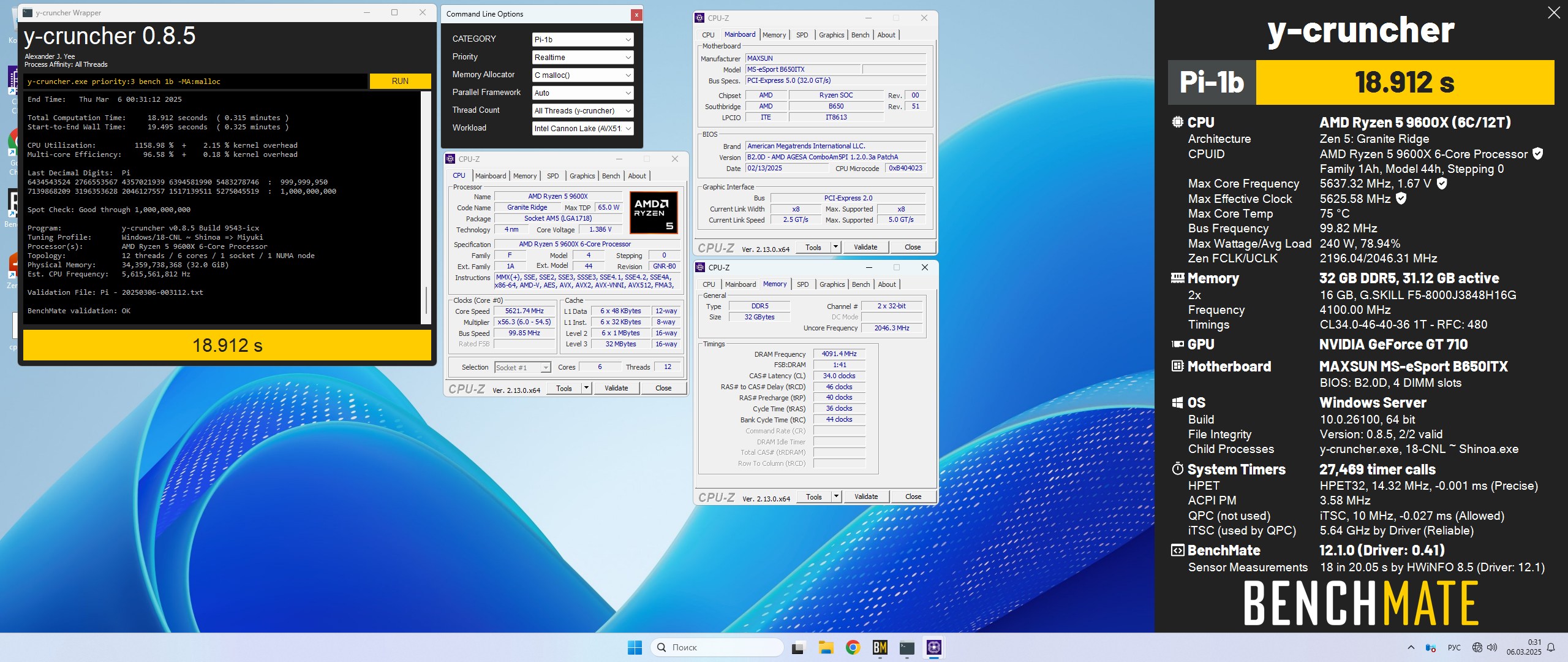Open Graphics tab in CPU-Z CPU window
Viewport: 1568px width, 662px height.
pos(582,176)
